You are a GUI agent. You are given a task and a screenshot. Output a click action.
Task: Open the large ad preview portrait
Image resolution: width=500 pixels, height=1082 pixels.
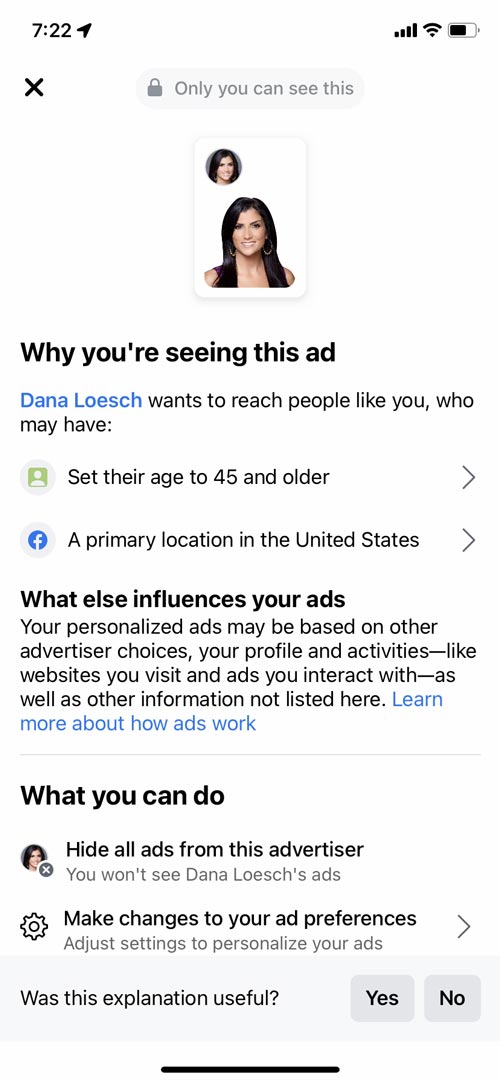click(x=250, y=242)
